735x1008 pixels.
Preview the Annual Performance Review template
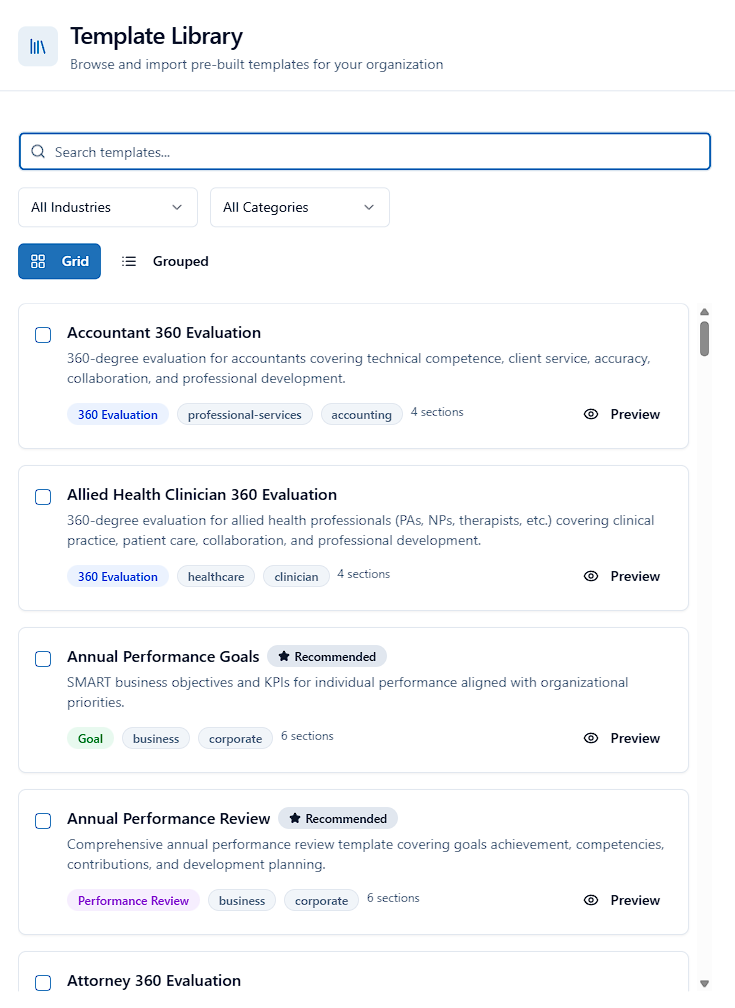click(x=622, y=900)
